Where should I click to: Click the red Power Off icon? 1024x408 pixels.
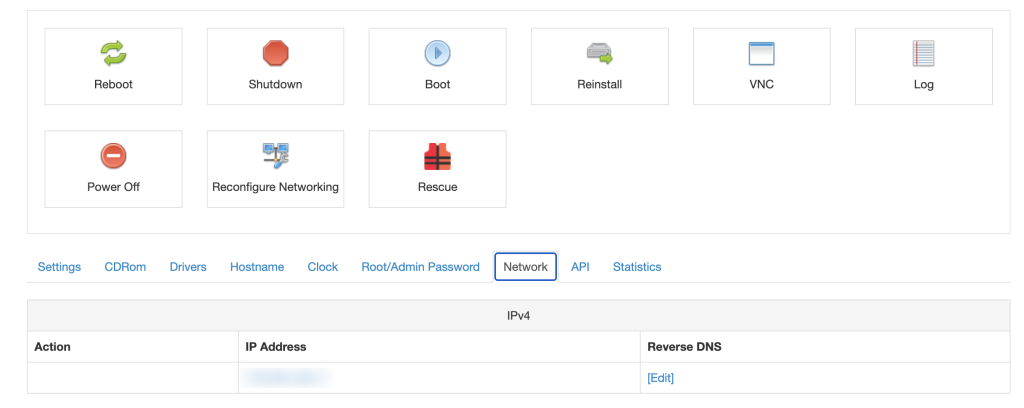[x=113, y=156]
